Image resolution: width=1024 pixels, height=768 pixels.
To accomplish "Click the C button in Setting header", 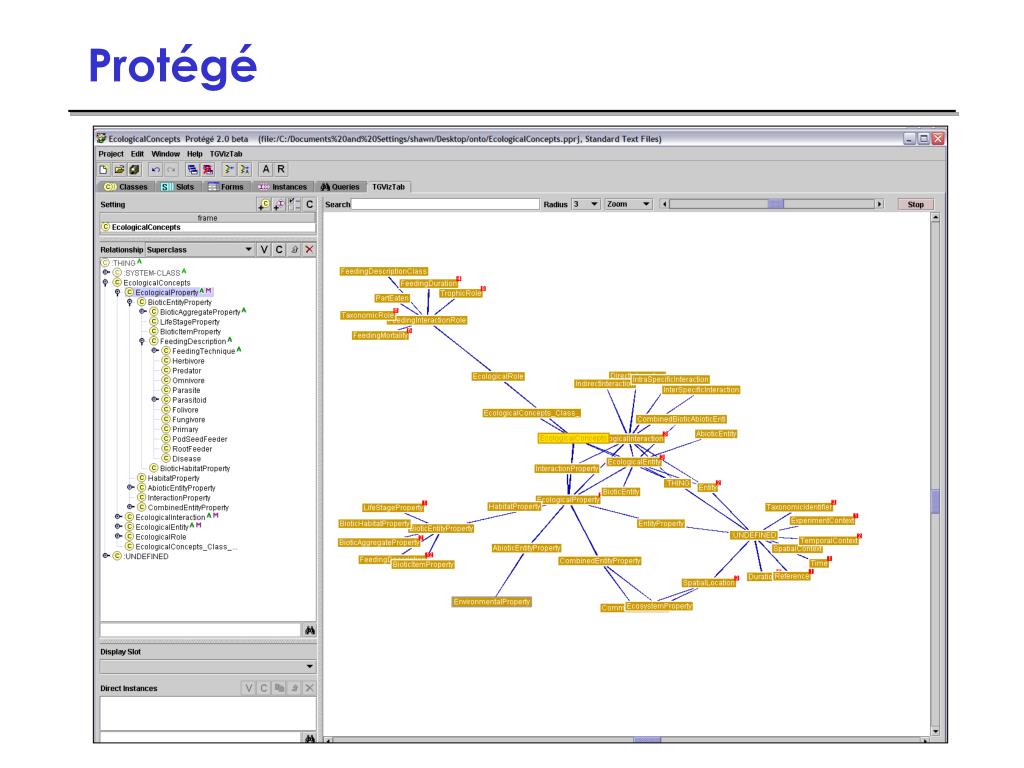I will tap(310, 204).
